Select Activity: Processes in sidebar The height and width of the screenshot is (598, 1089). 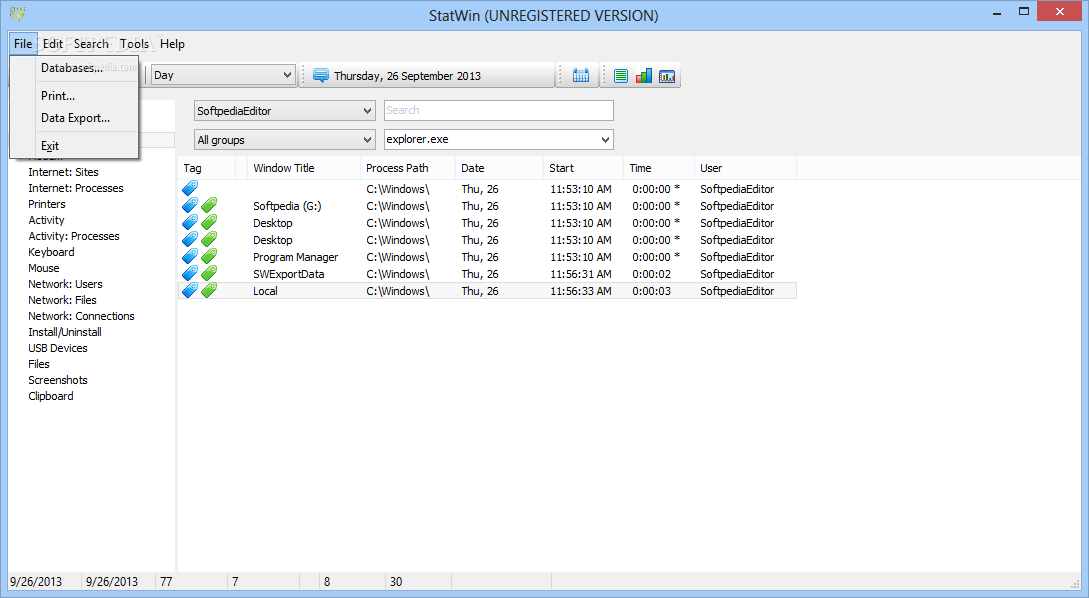point(74,236)
